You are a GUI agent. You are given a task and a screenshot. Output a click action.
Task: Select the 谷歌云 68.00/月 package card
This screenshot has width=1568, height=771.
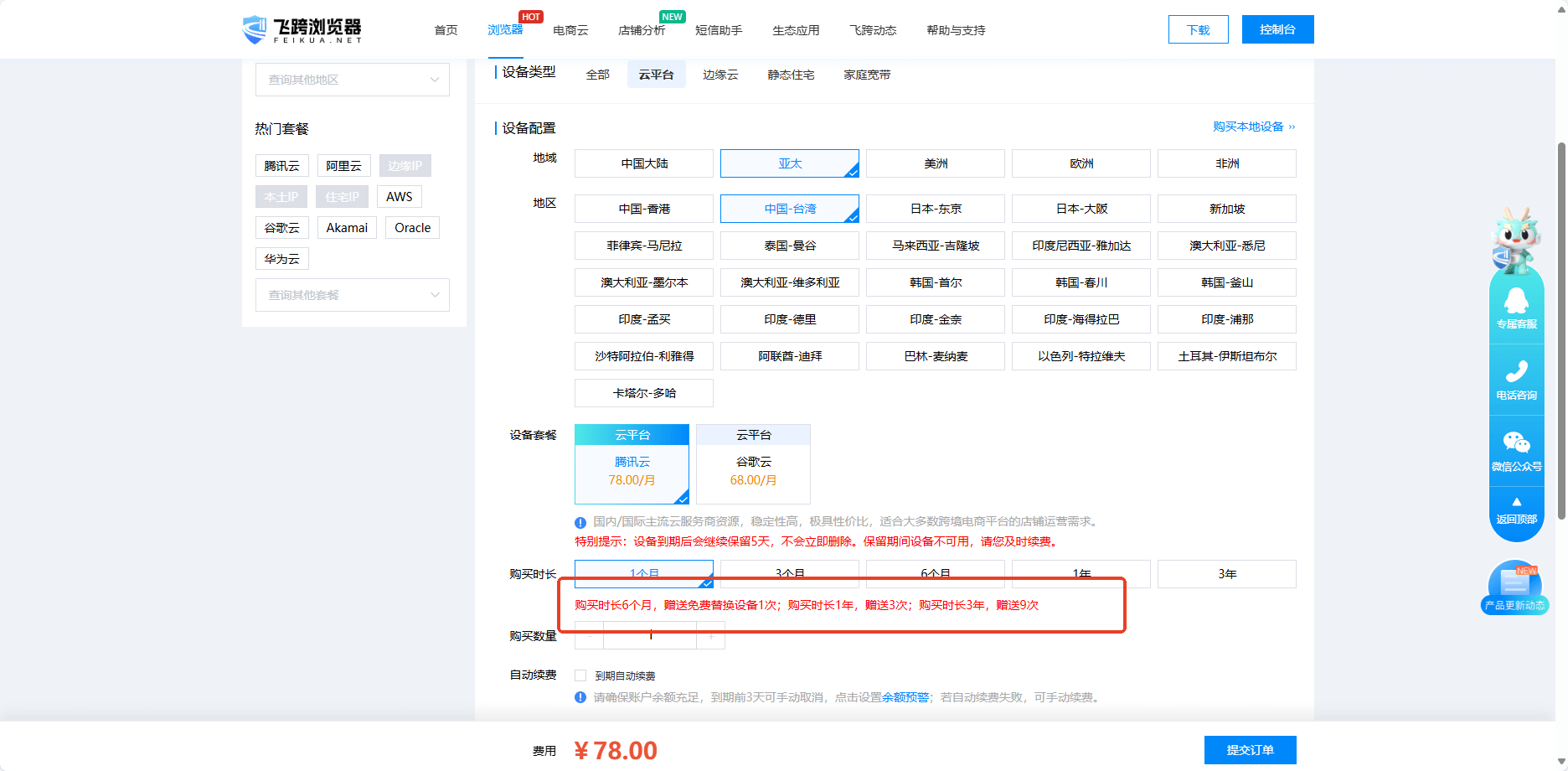click(752, 463)
